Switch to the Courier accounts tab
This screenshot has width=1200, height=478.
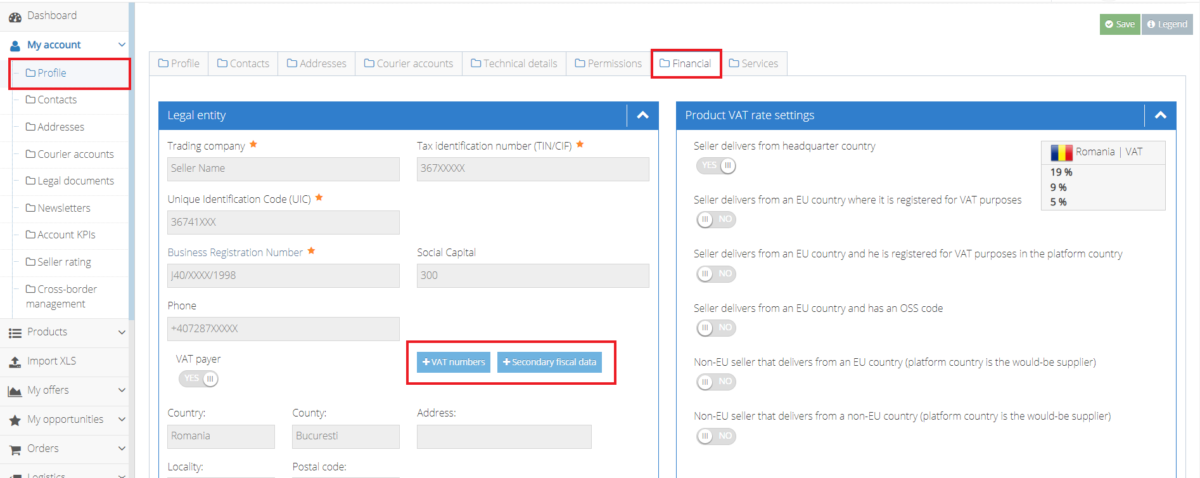point(408,64)
